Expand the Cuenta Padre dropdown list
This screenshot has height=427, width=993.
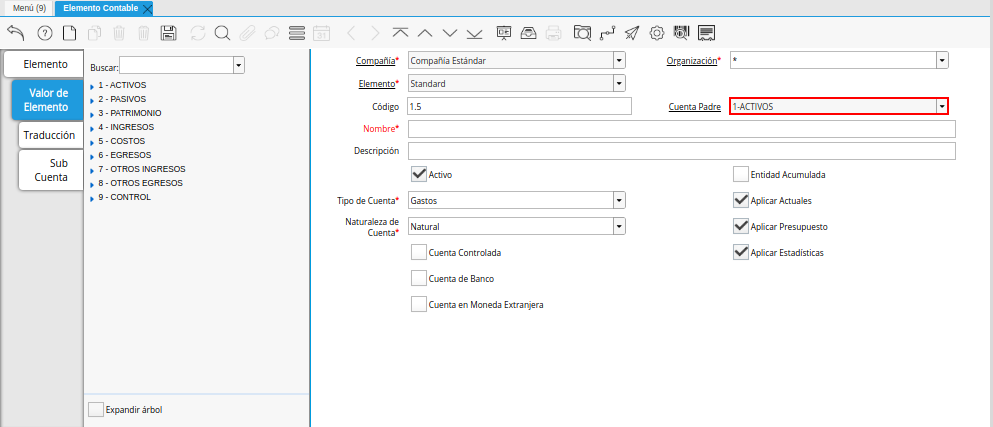tap(941, 106)
